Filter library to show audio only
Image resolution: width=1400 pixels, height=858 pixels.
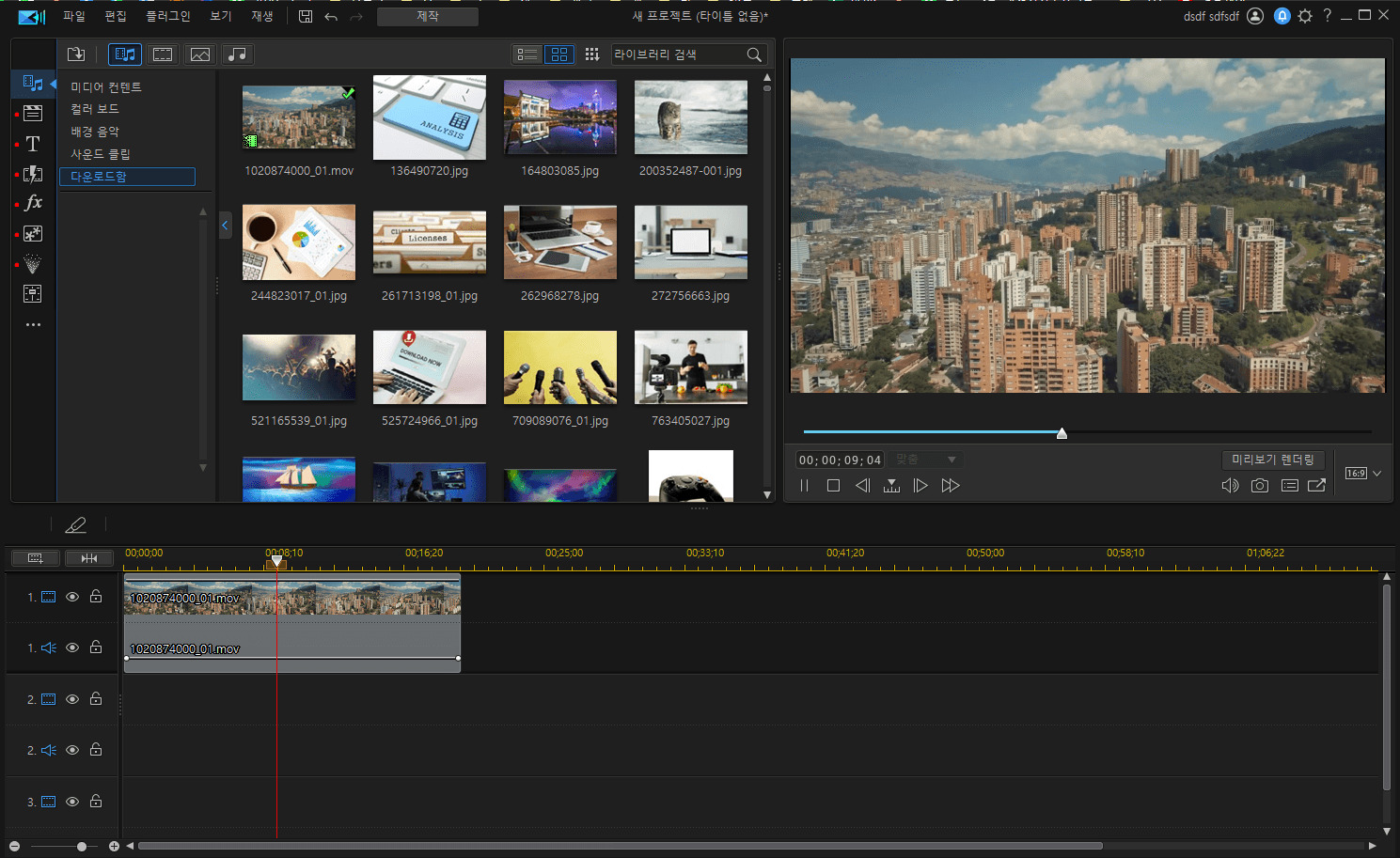[238, 55]
